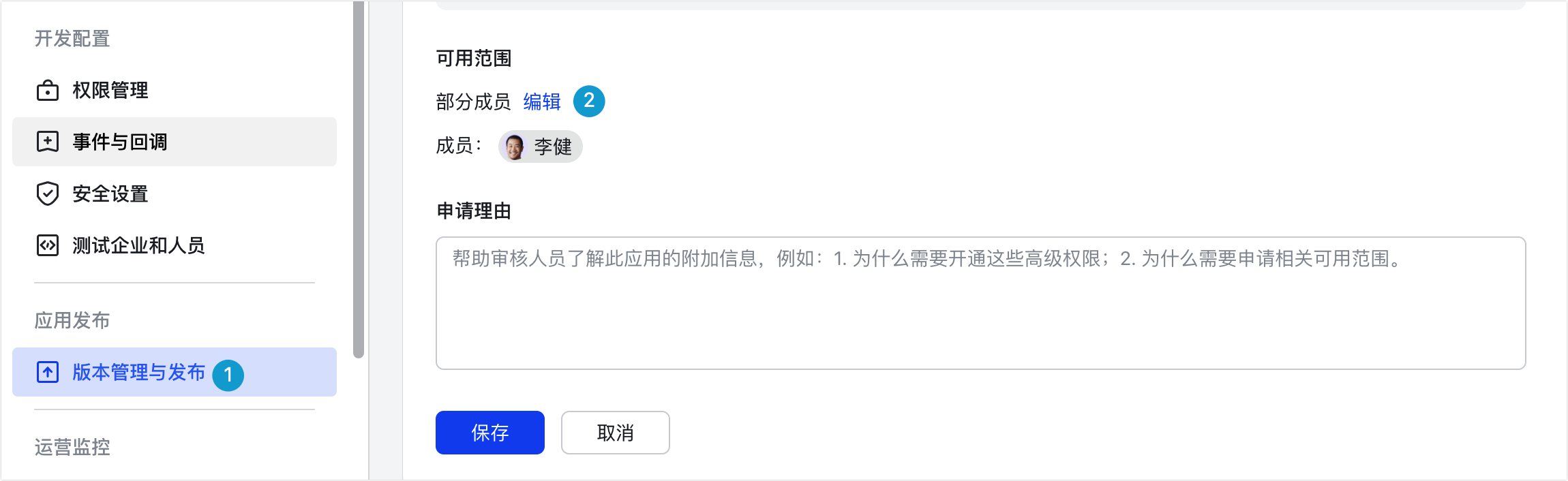Open 事件与回调 in the sidebar
The image size is (1568, 481).
(120, 142)
